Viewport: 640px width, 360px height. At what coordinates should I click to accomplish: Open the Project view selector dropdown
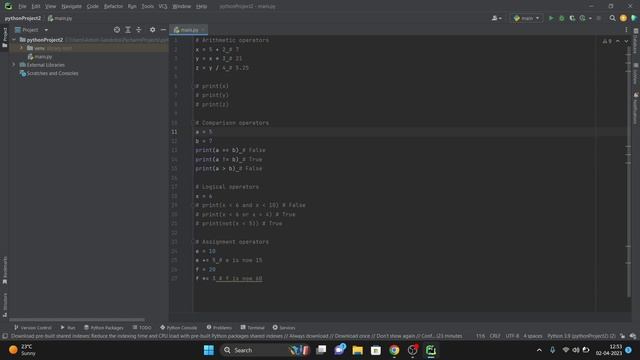(31, 30)
